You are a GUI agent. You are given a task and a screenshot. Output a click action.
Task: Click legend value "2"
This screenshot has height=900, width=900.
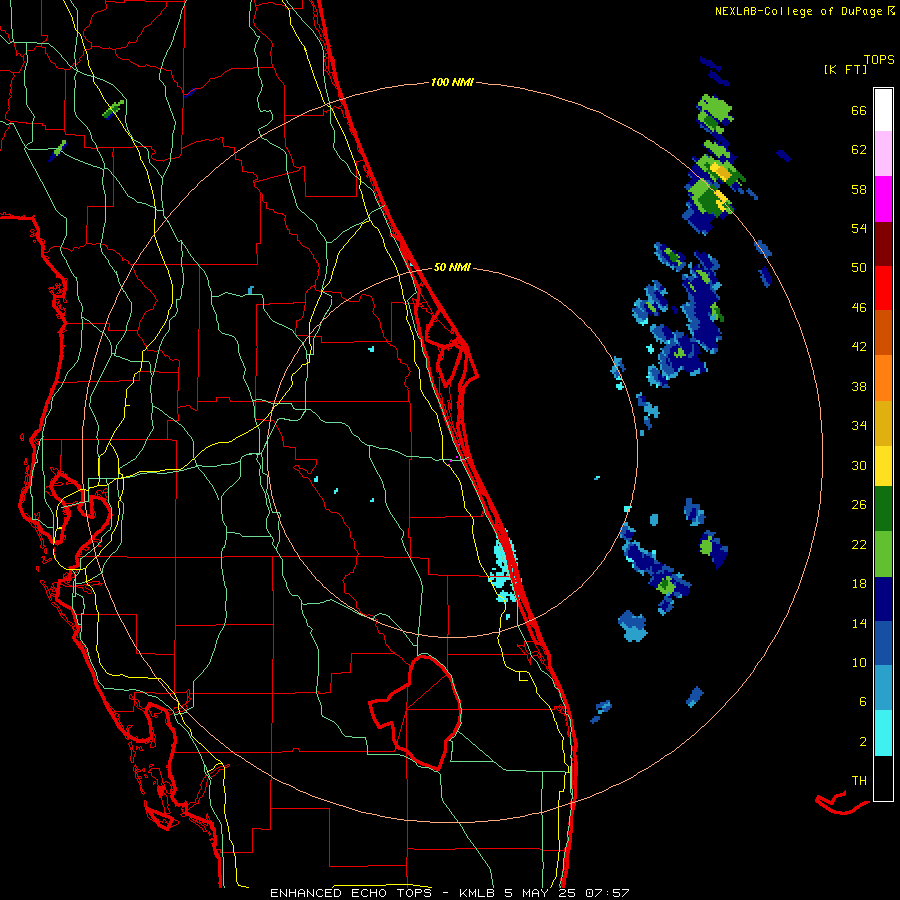863,742
